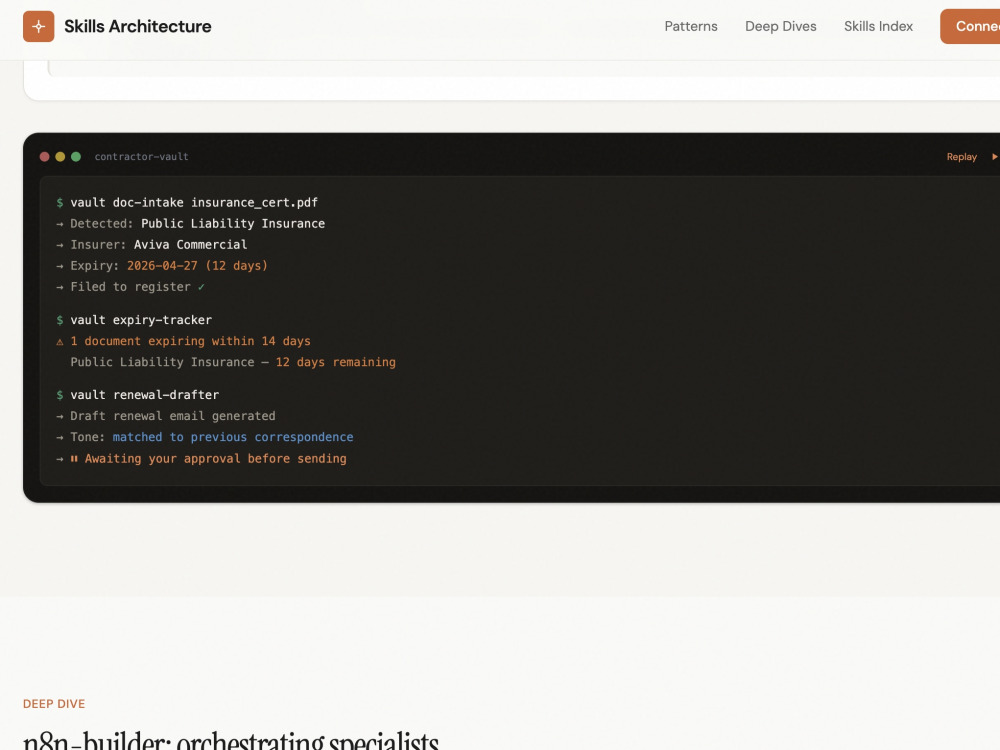Click the Replay play triangle icon
This screenshot has width=1000, height=750.
pyautogui.click(x=994, y=156)
